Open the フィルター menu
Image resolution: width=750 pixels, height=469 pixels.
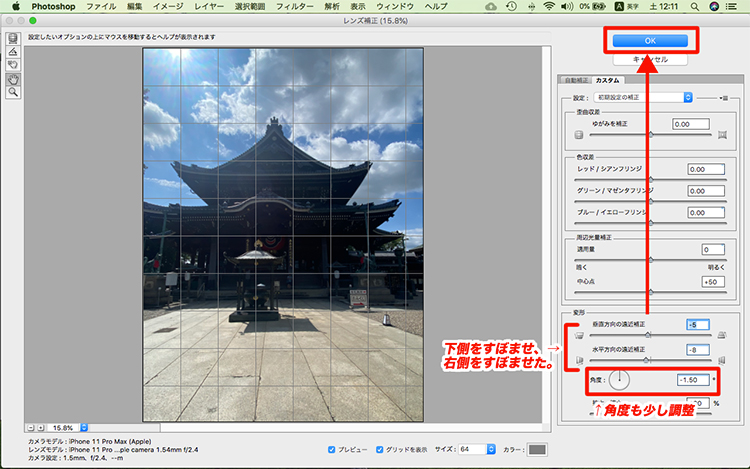(x=295, y=7)
